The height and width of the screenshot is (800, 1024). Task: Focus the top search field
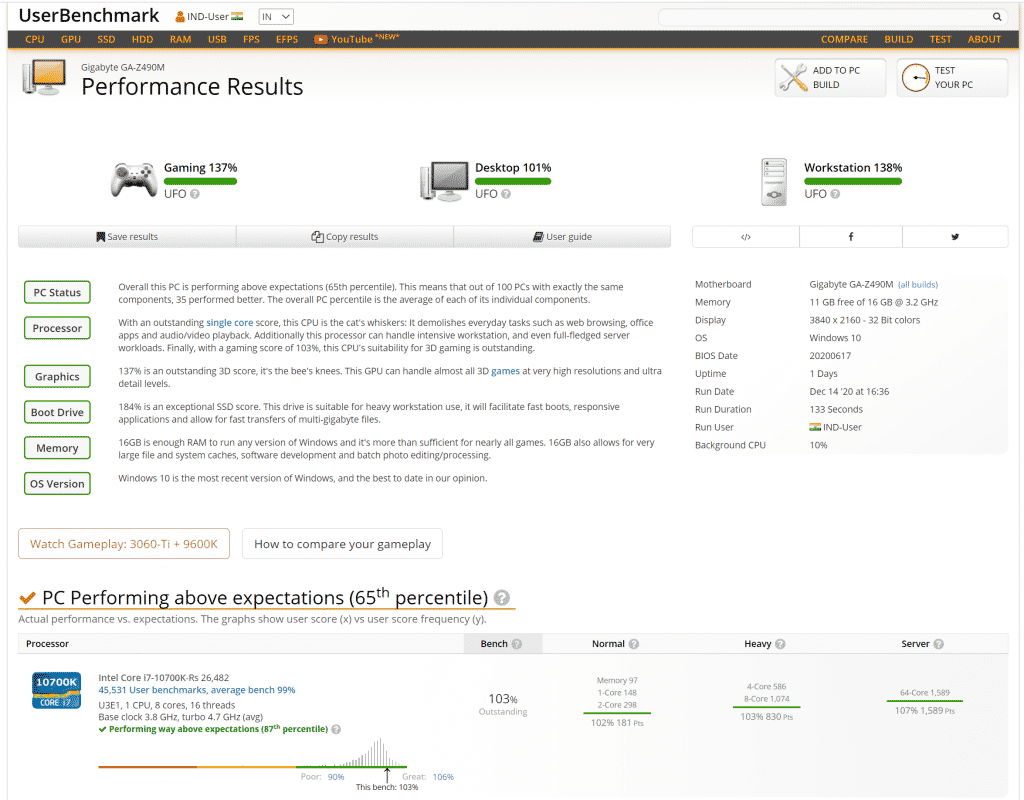824,17
